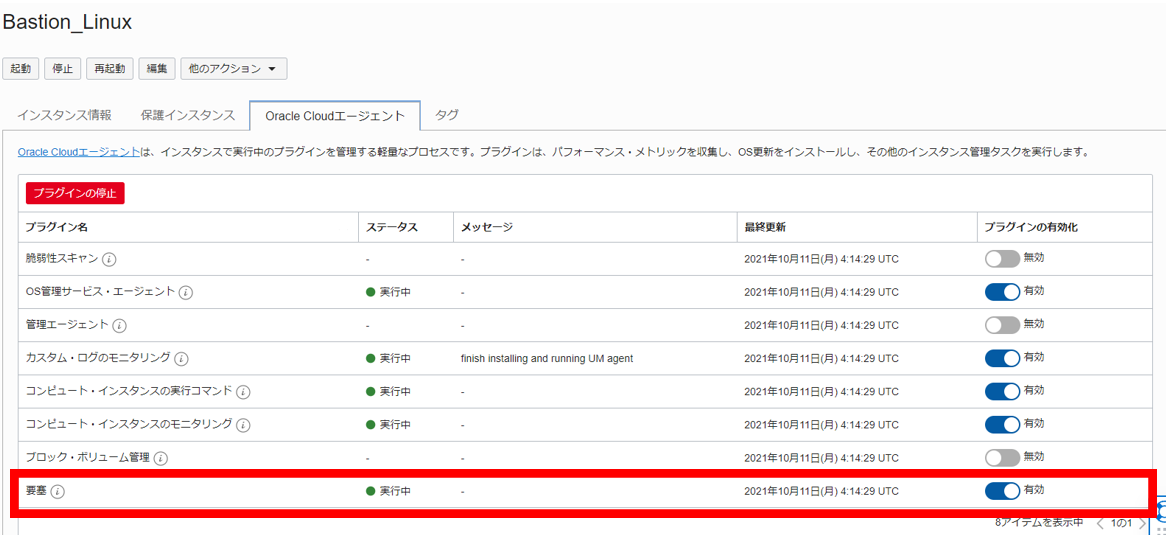Select the コンピュート・インスタンスのモニタリング plugin name
1166x535 pixels.
(129, 424)
